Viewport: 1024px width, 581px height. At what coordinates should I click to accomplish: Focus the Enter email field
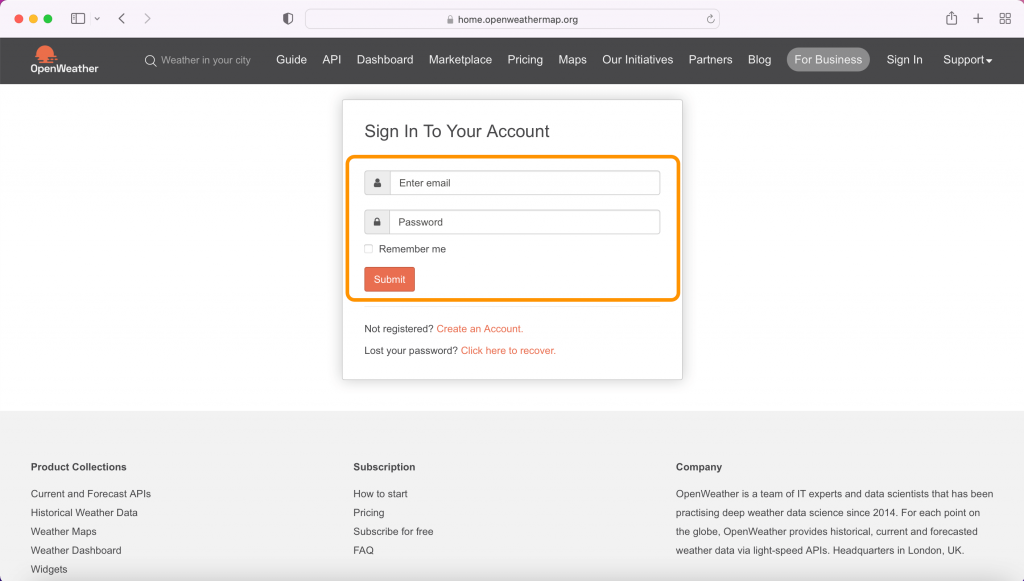pos(525,183)
